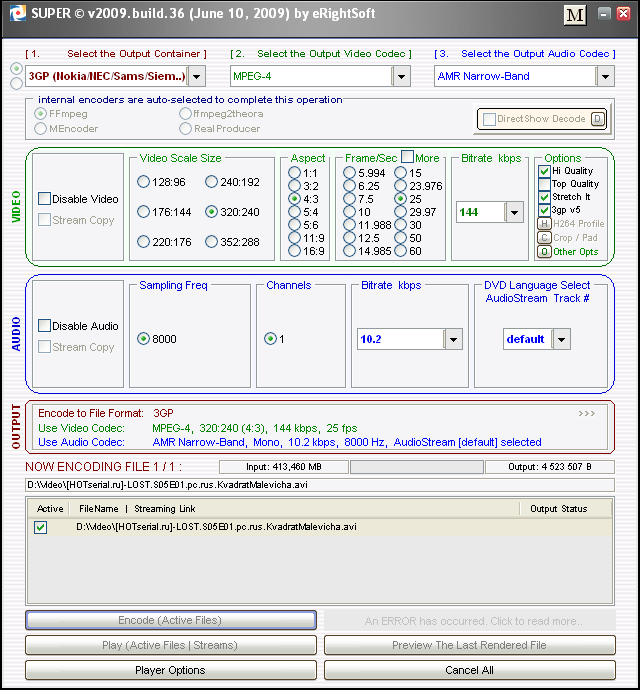Viewport: 640px width, 690px height.
Task: Click the D icon beside DirectShow Decode
Action: [x=597, y=119]
